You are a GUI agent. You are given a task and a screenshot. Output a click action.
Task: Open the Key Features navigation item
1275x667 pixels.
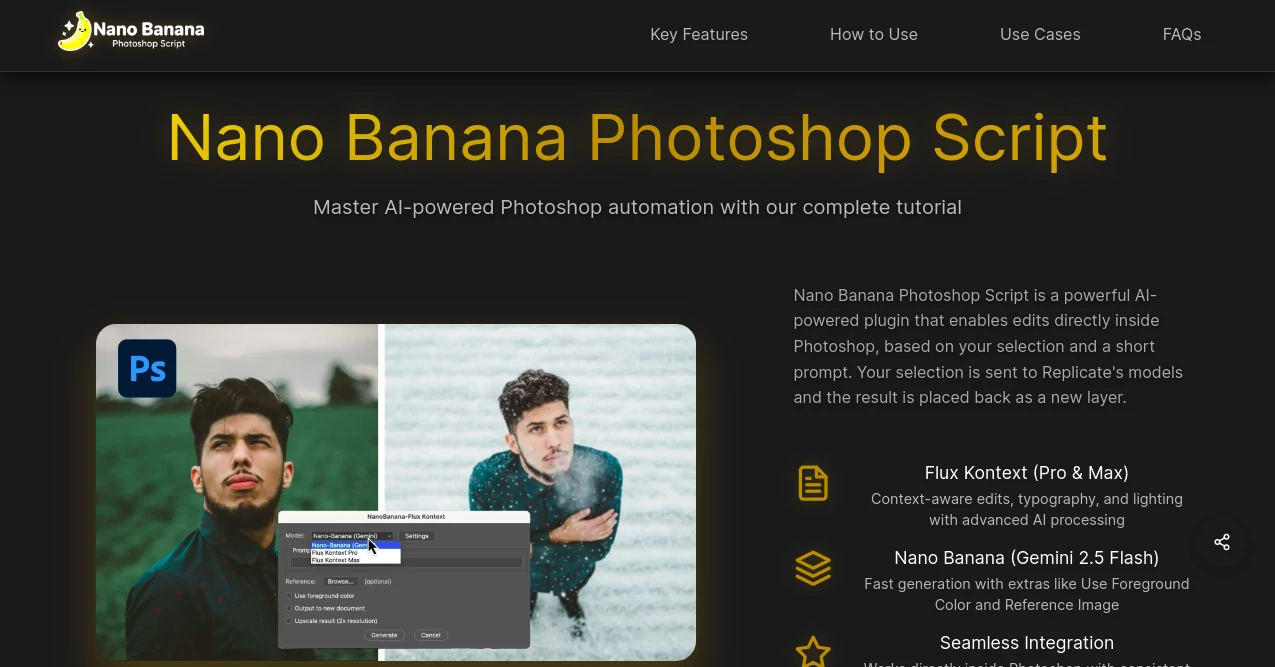click(x=699, y=34)
